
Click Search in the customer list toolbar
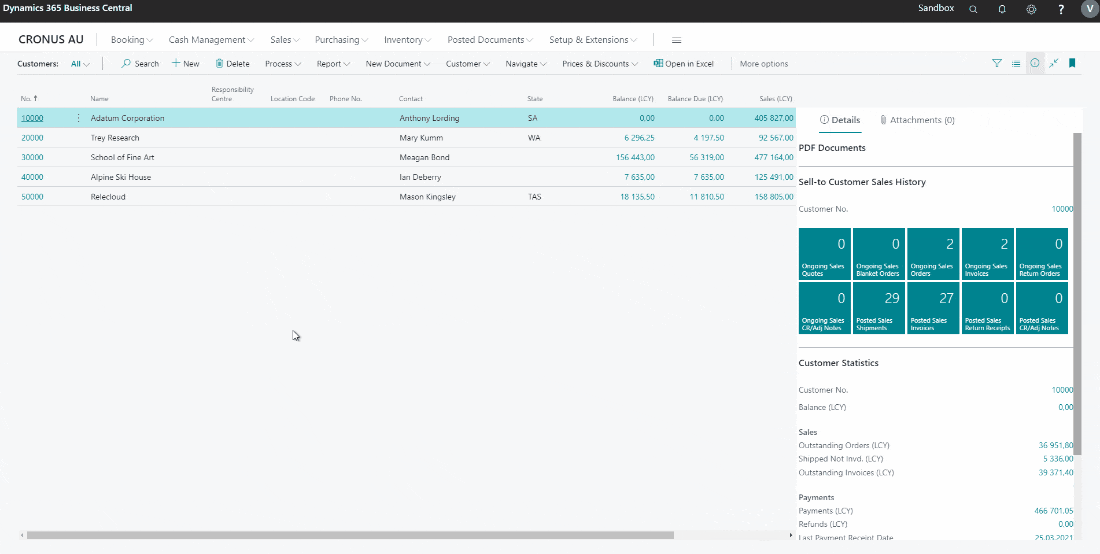(140, 64)
